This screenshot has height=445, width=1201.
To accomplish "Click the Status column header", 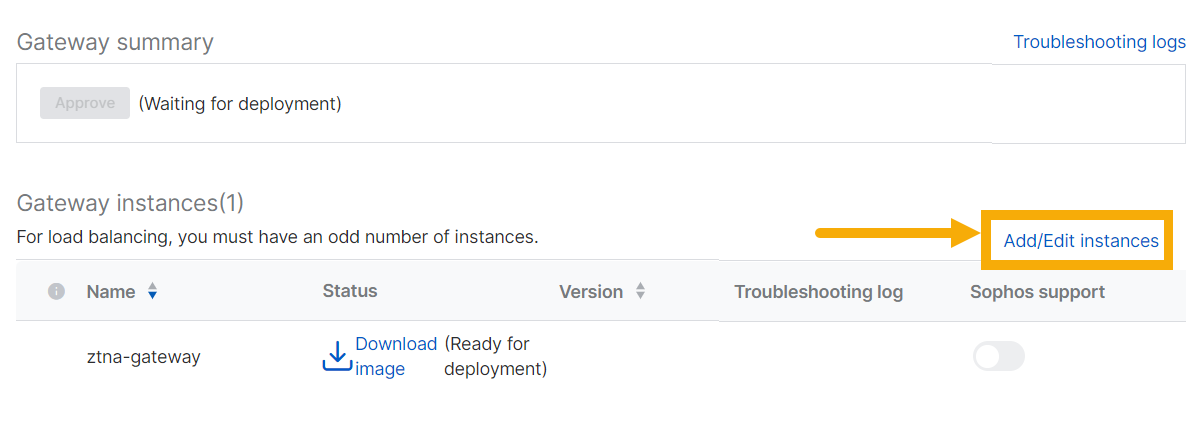I will [350, 291].
